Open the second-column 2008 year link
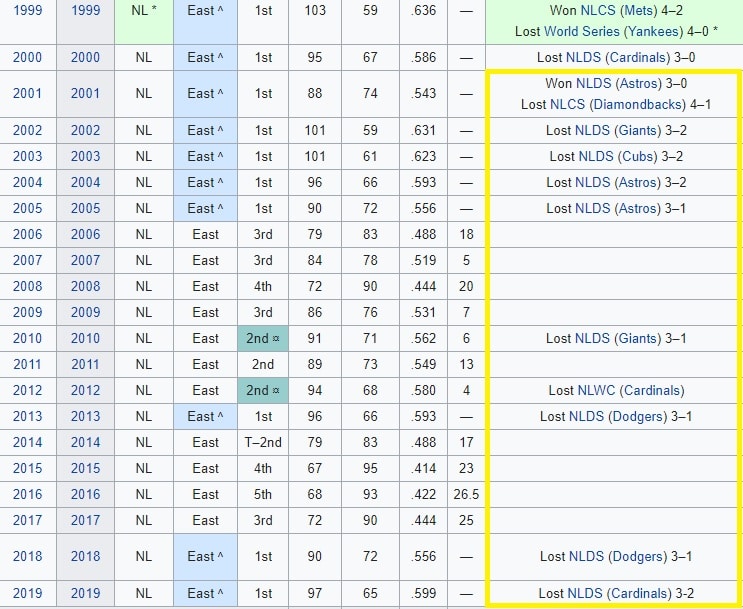The image size is (743, 609). pos(85,286)
